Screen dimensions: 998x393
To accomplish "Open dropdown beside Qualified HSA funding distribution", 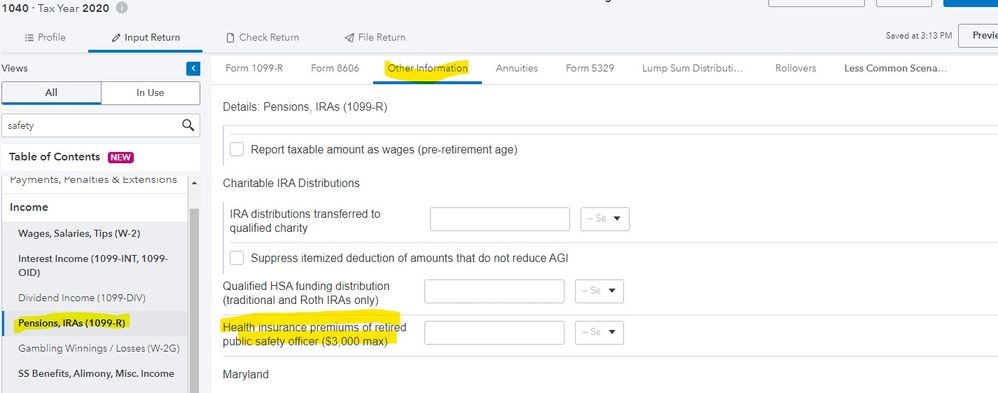I will [599, 291].
